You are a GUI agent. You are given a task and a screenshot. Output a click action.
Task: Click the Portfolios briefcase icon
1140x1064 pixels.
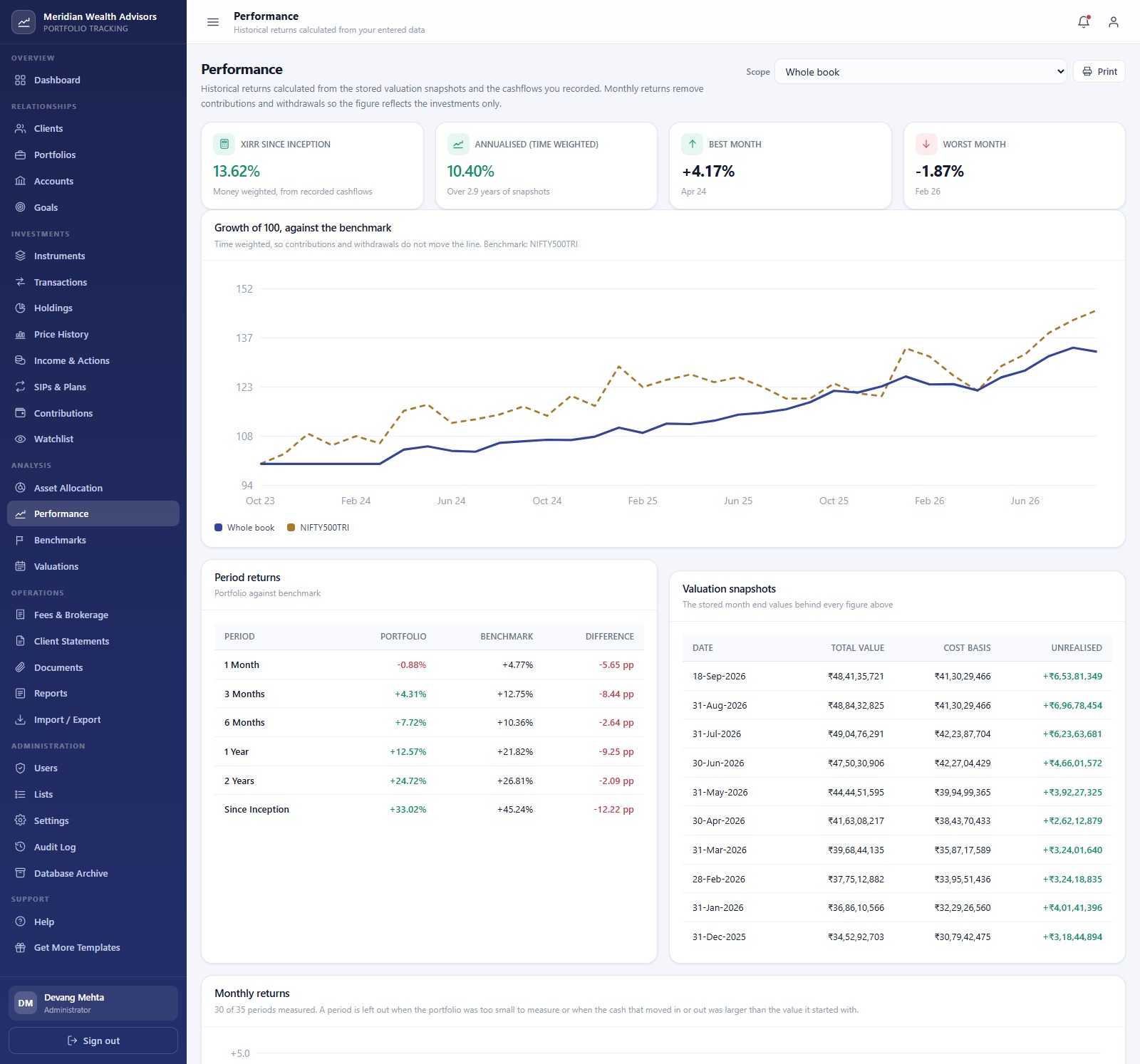(x=20, y=155)
